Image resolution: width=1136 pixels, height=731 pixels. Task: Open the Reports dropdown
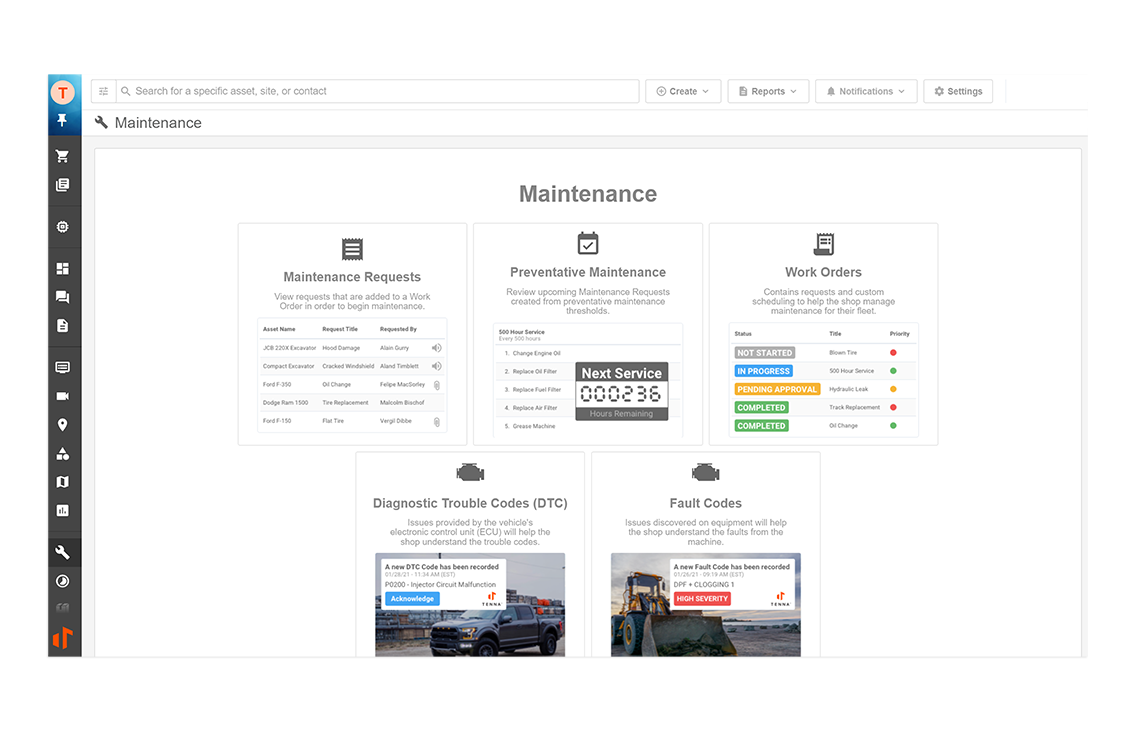pos(768,91)
